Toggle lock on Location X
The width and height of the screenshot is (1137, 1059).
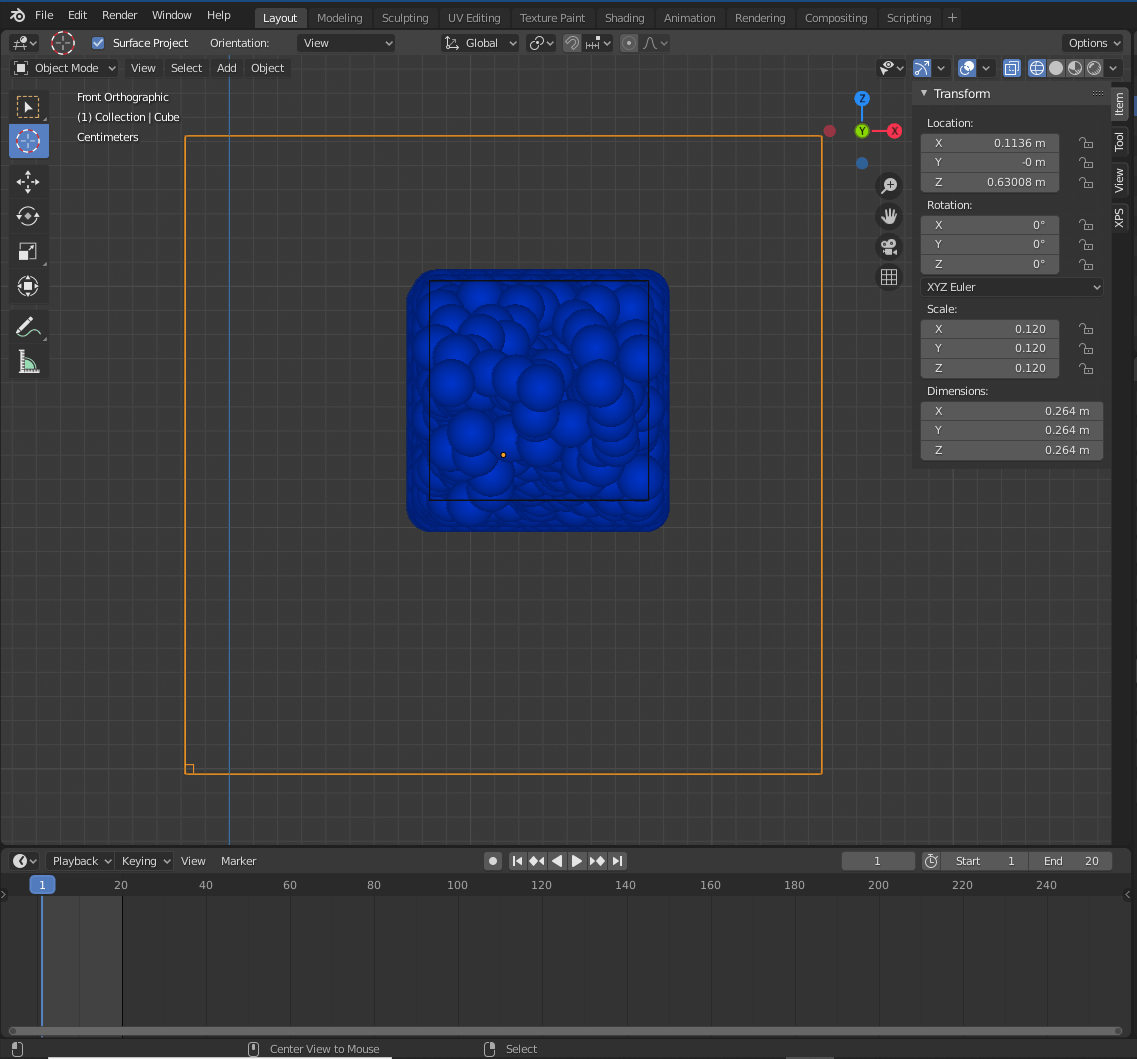click(x=1085, y=143)
